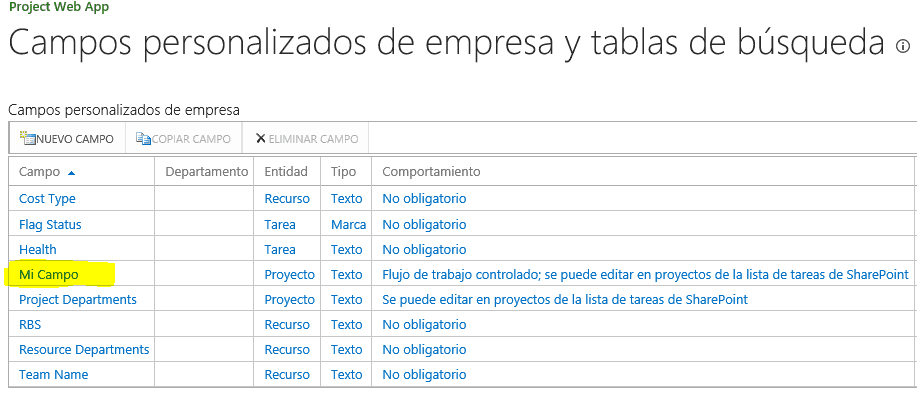Sort by the Departamento column header

pos(207,172)
